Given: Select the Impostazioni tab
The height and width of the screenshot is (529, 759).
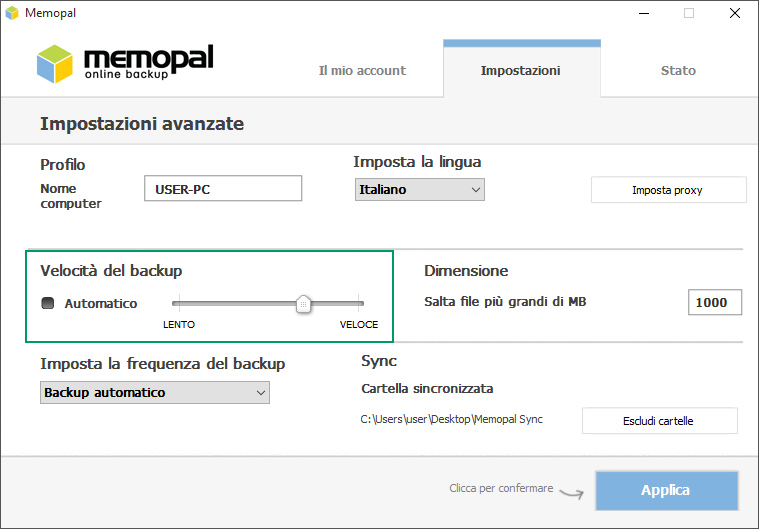Looking at the screenshot, I should (x=521, y=71).
